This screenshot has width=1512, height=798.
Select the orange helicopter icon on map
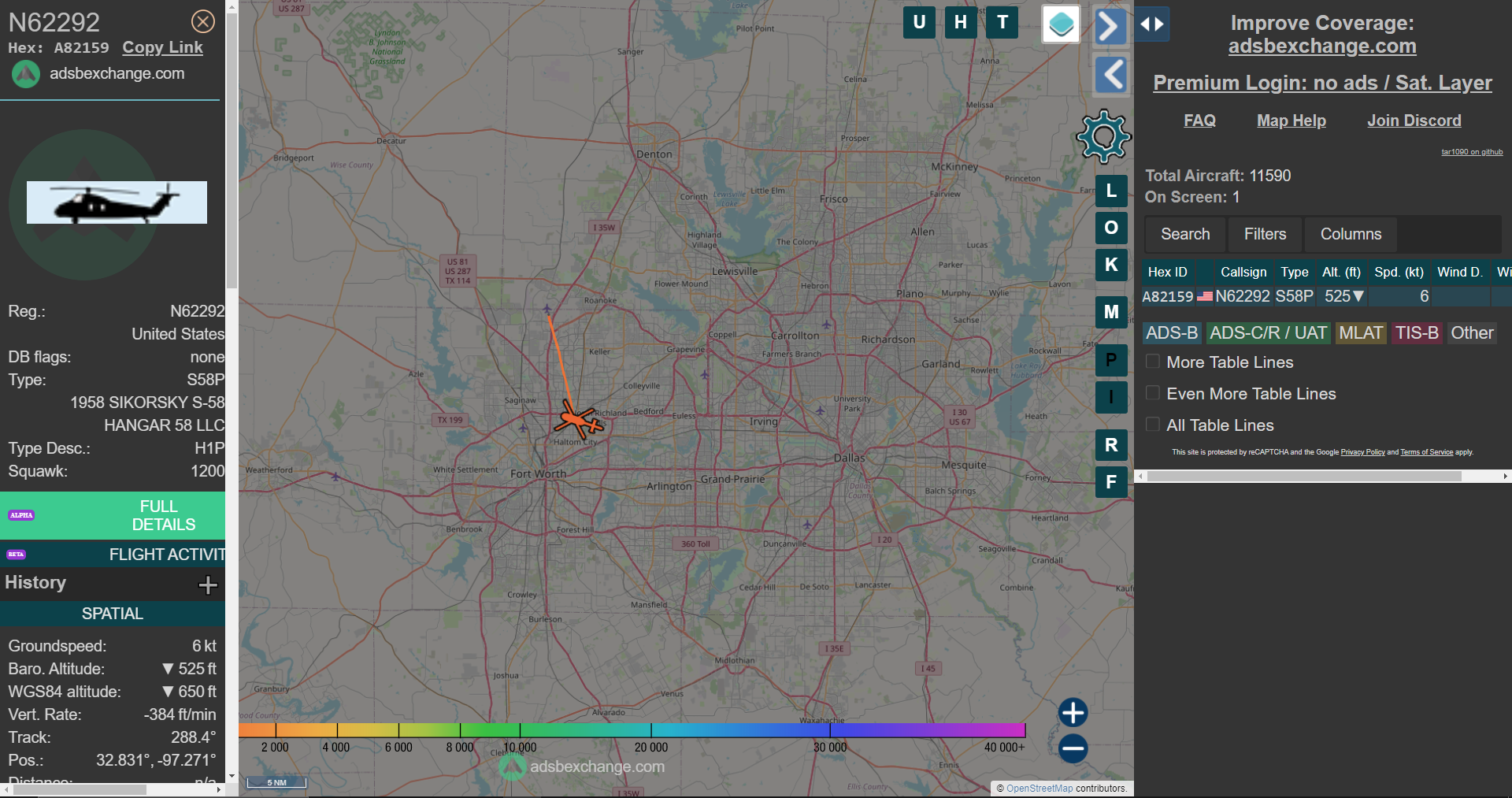pos(580,419)
